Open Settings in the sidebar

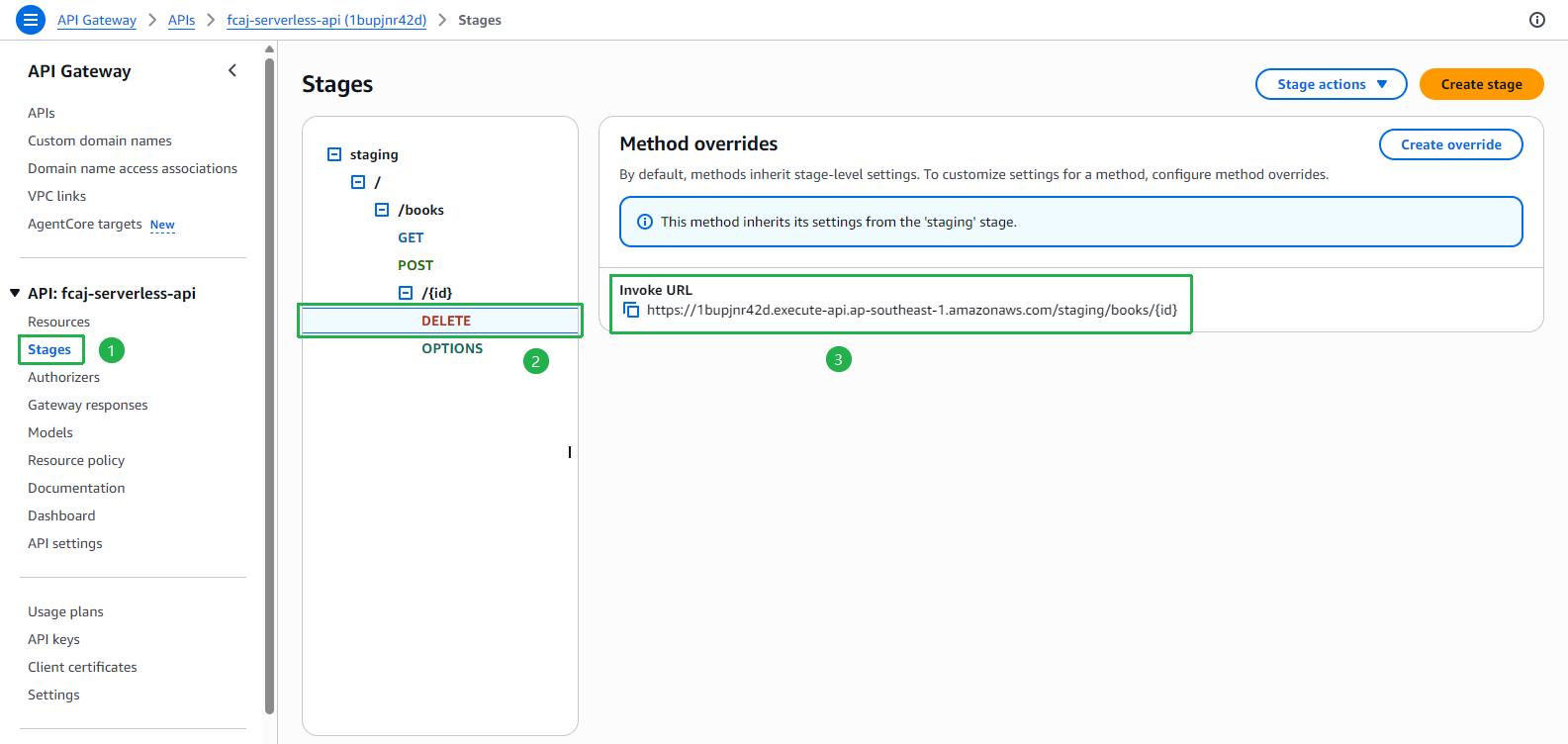click(53, 695)
